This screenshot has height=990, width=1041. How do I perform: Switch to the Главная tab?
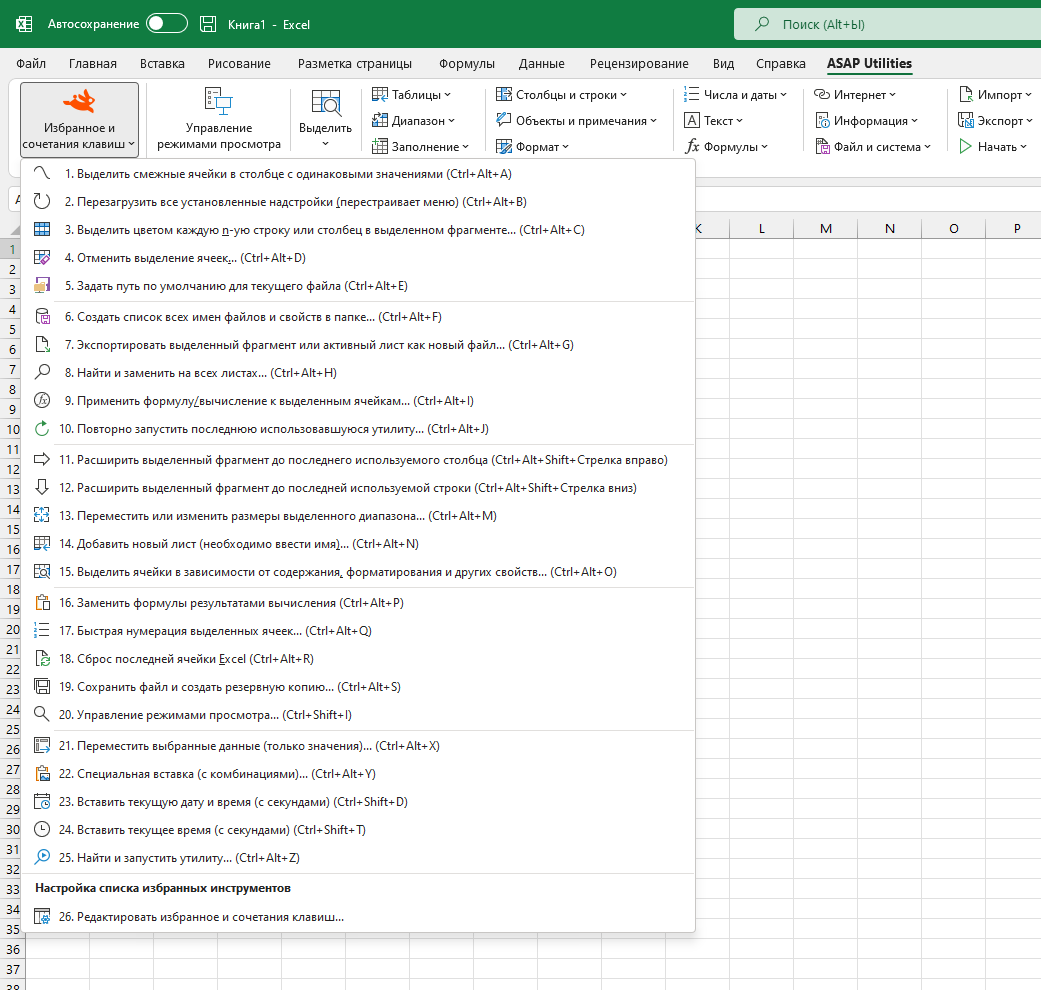pos(92,64)
